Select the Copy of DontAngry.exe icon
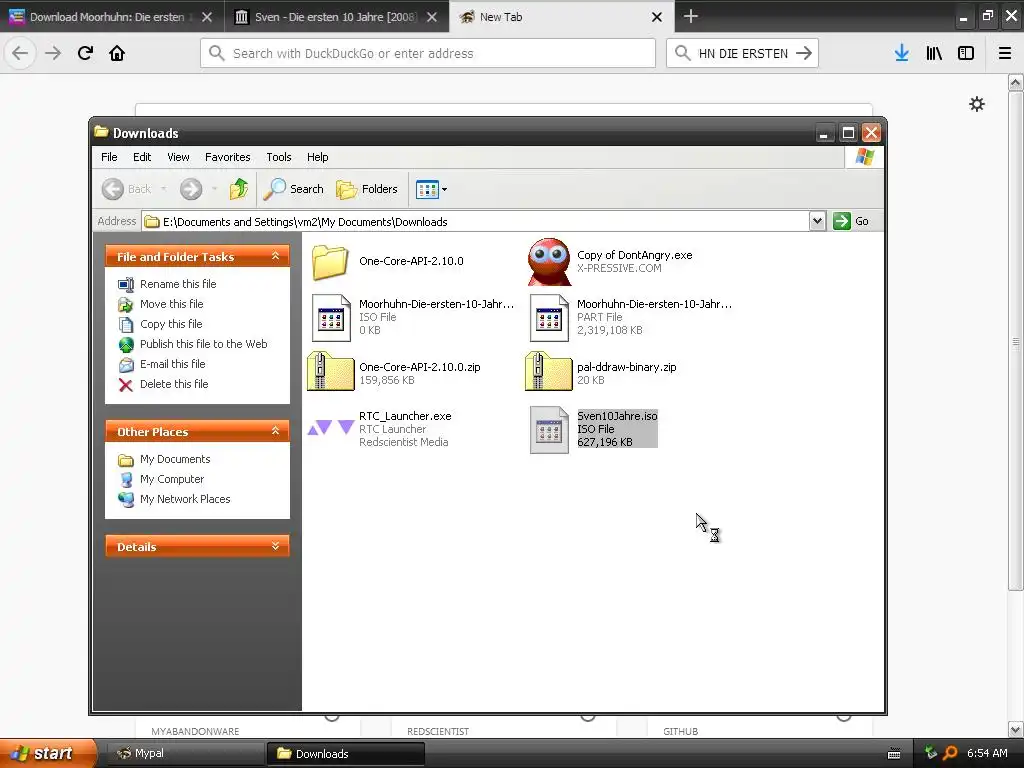 [x=549, y=261]
